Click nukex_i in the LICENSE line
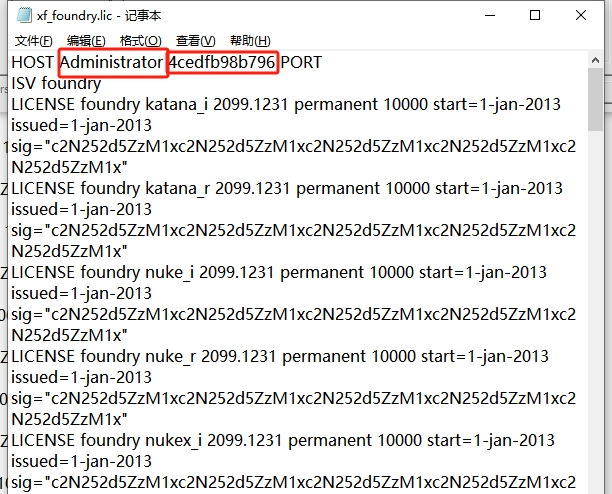Viewport: 612px width, 494px height. pos(173,440)
